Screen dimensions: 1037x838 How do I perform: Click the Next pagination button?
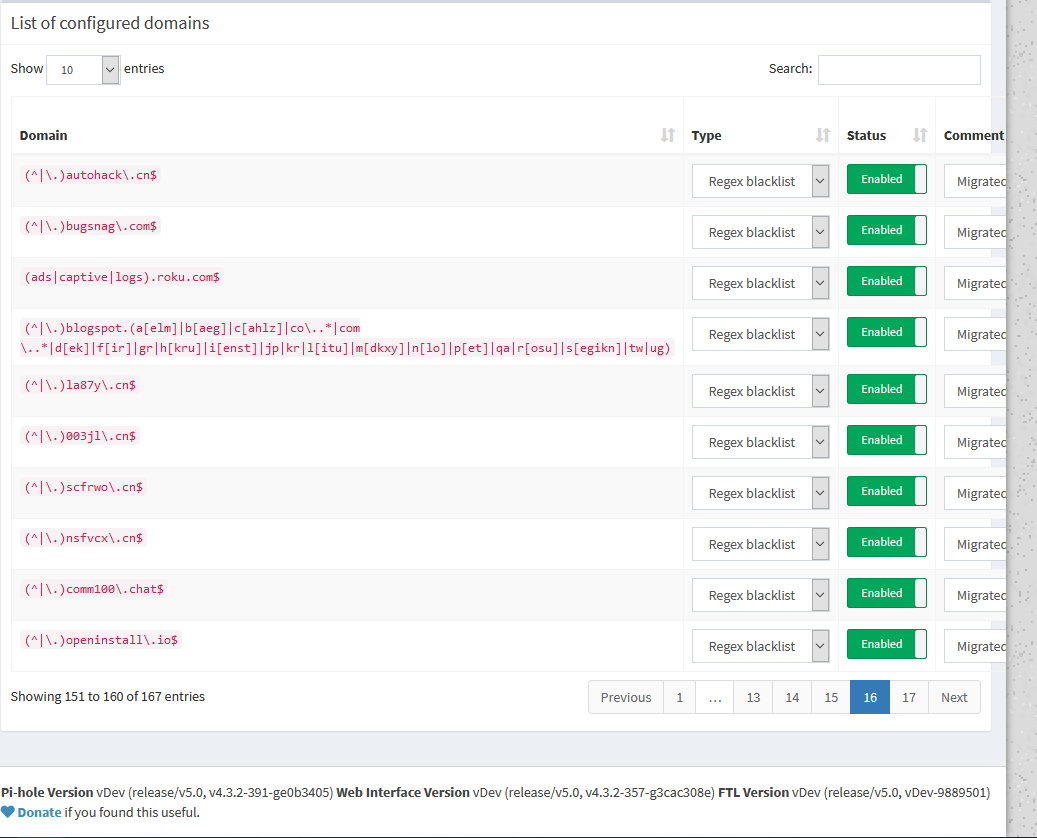(x=953, y=697)
